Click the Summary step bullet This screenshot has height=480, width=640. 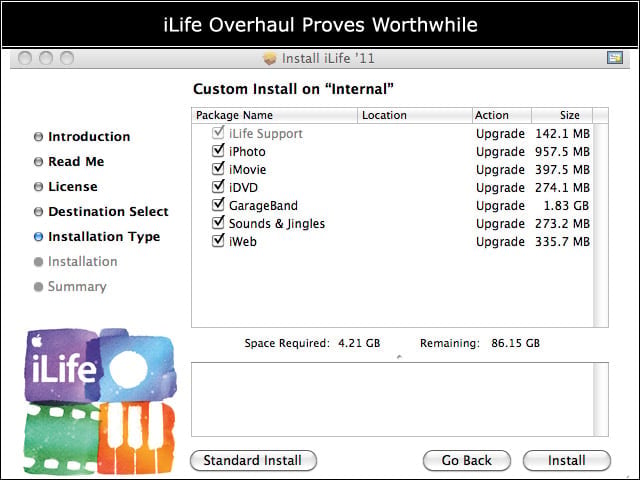coord(38,287)
